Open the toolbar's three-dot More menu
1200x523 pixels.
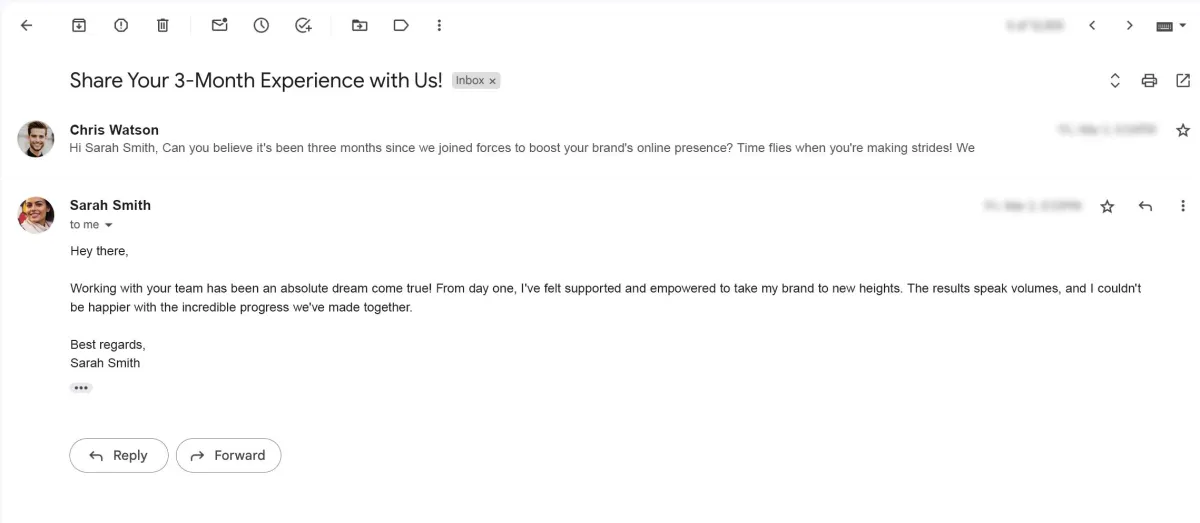pyautogui.click(x=439, y=26)
